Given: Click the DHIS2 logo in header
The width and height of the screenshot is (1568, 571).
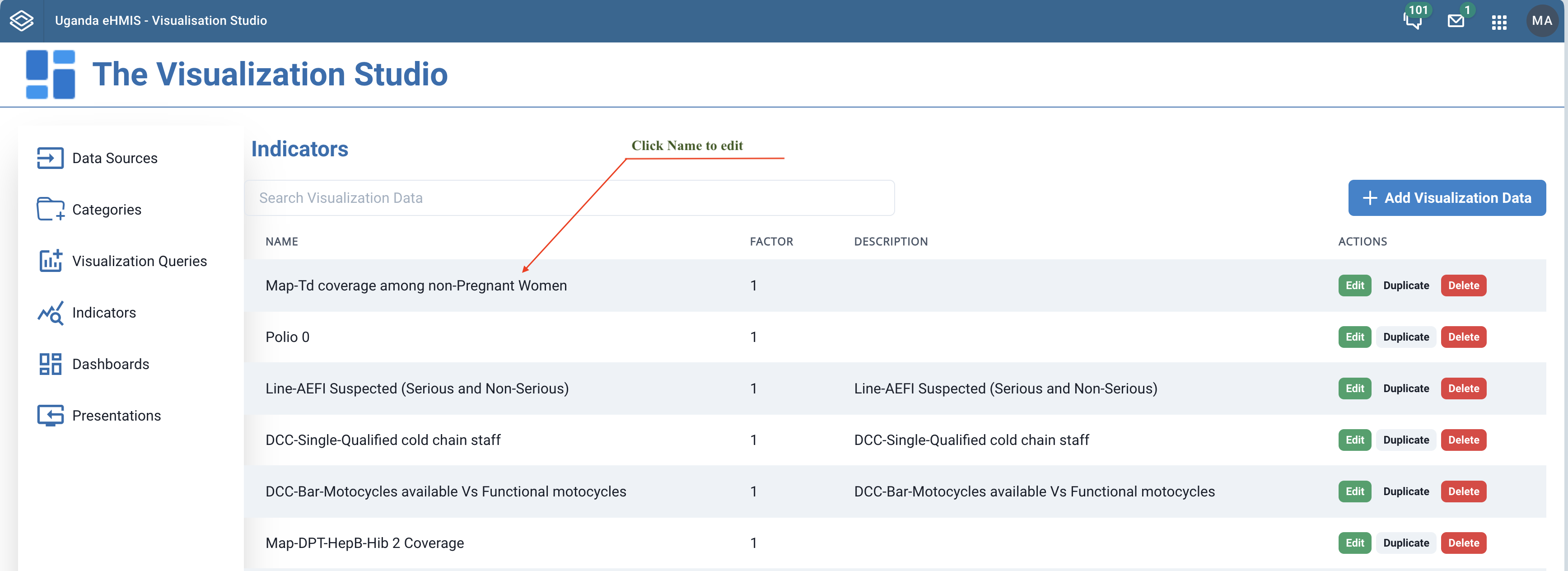Looking at the screenshot, I should [22, 21].
